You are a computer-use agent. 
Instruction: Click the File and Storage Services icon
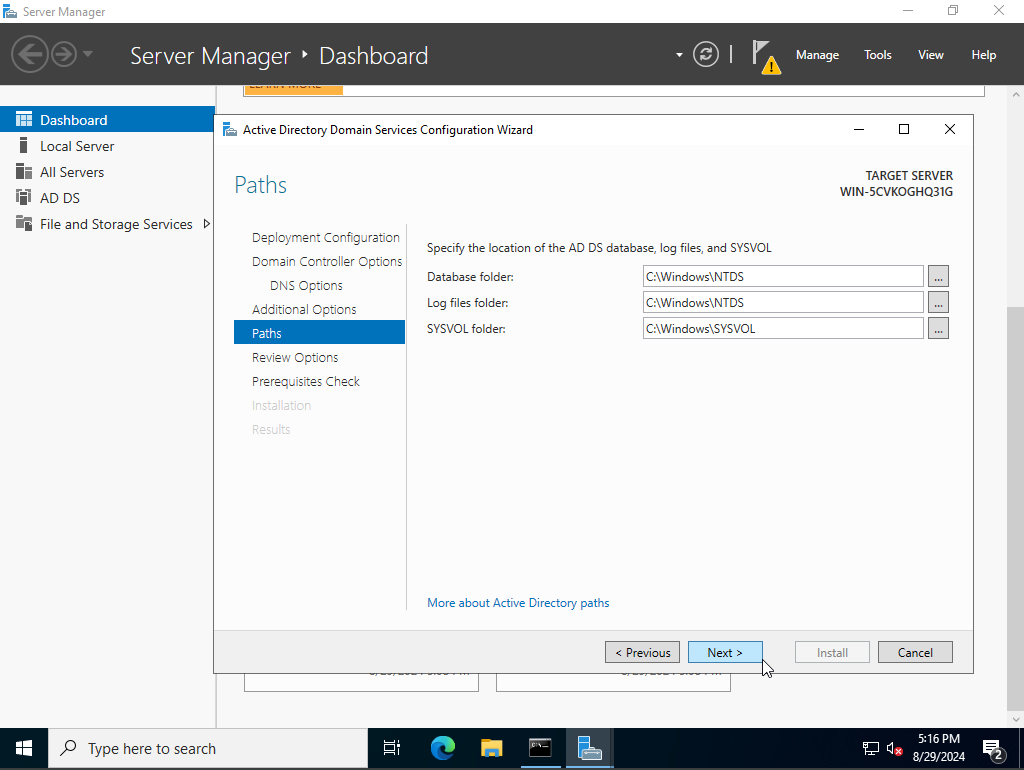pos(24,223)
